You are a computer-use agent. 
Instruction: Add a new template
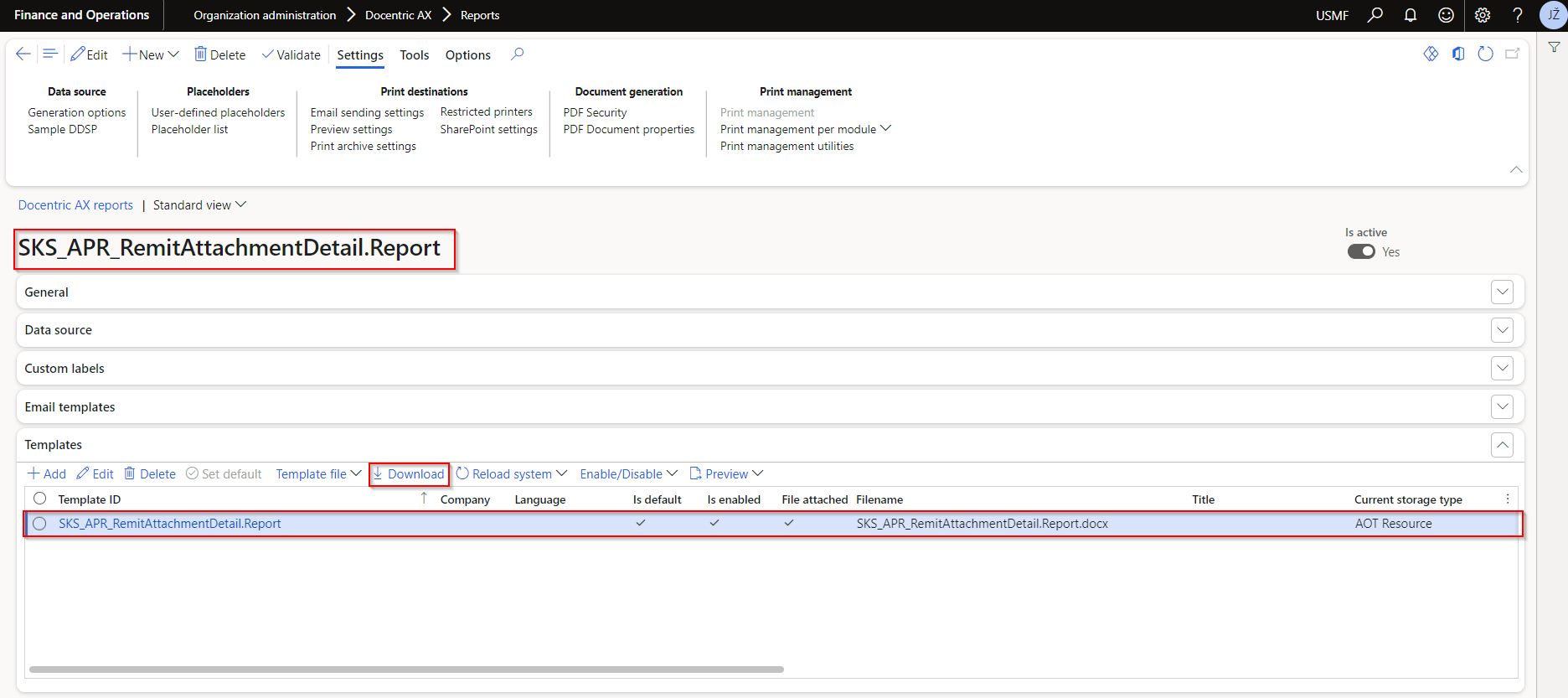pyautogui.click(x=47, y=473)
